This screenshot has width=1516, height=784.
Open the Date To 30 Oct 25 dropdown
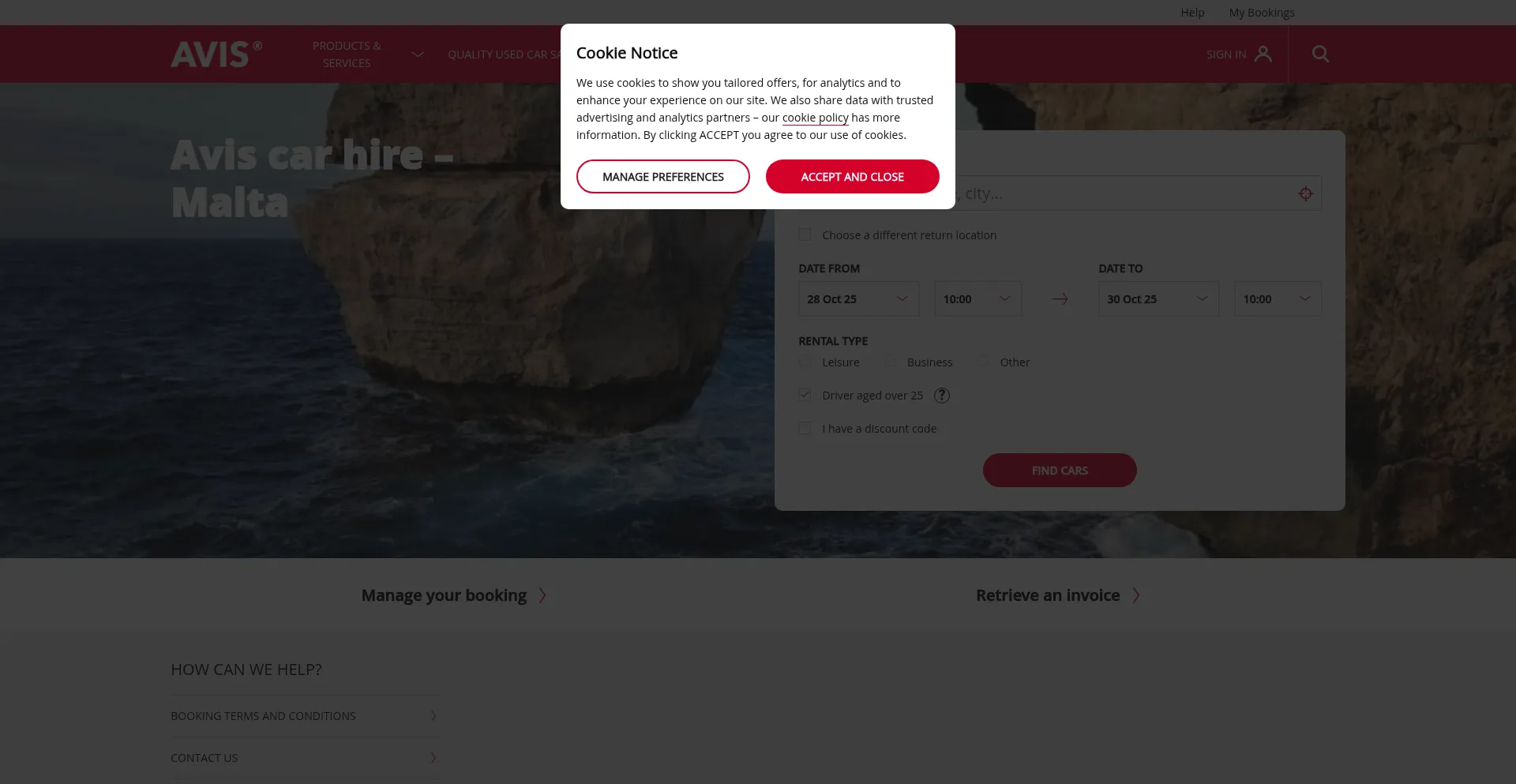coord(1158,299)
